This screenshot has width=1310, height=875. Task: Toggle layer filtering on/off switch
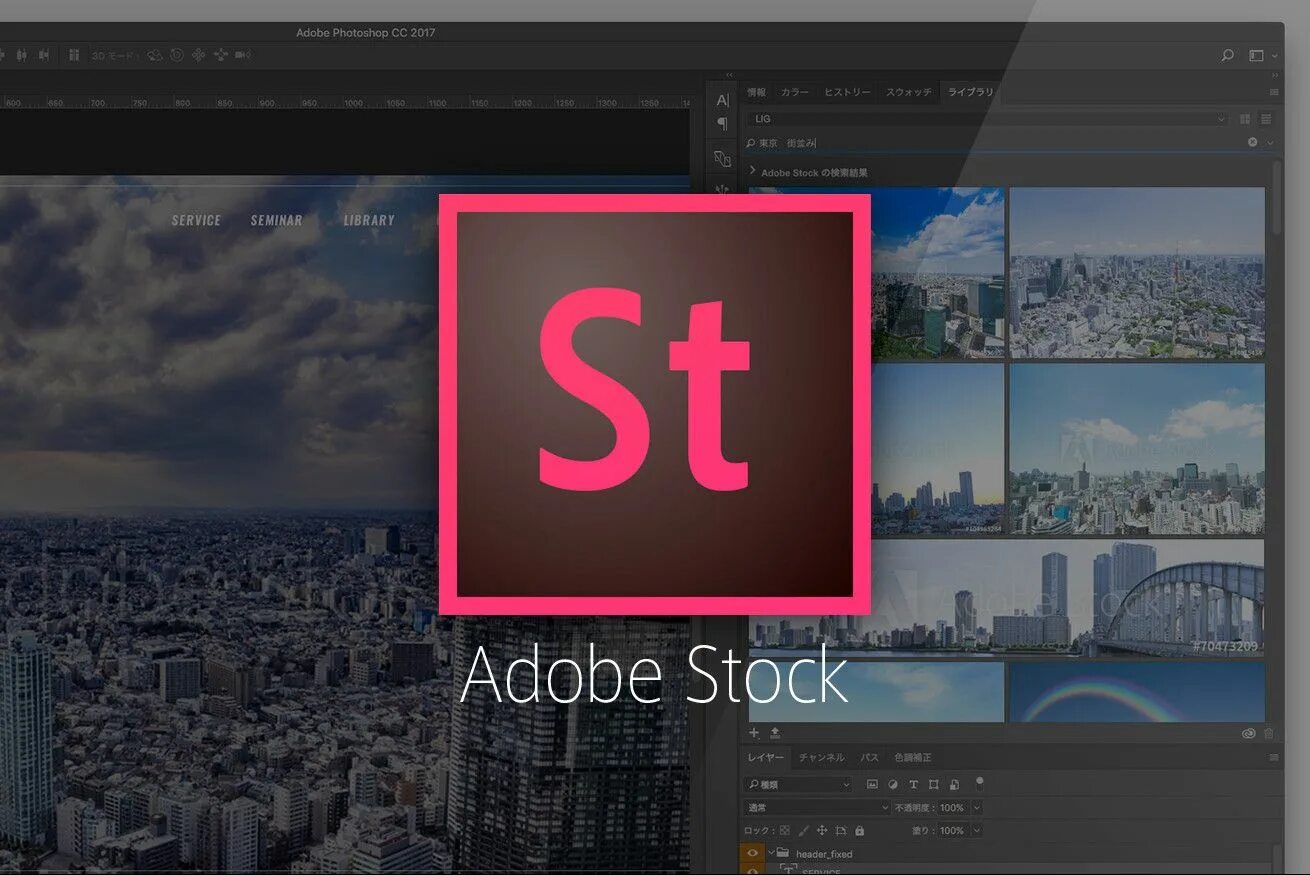(x=980, y=783)
